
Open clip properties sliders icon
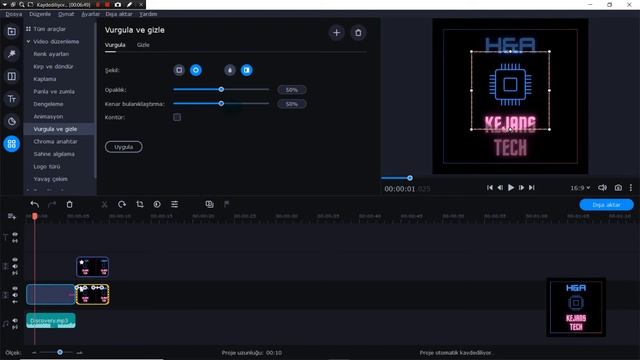[x=174, y=204]
